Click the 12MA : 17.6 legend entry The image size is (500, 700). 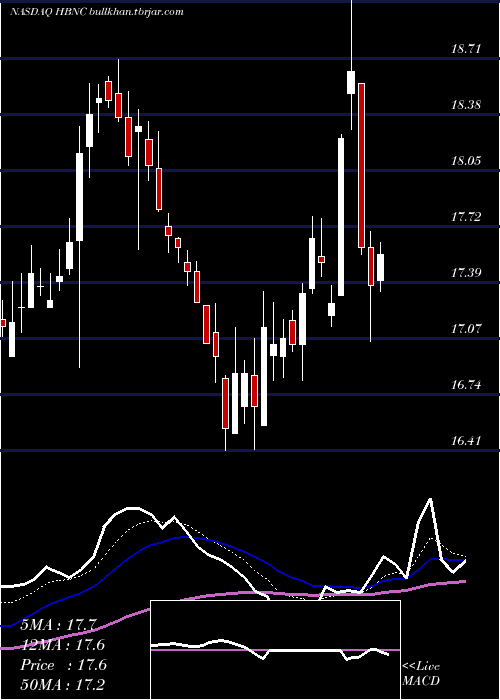(x=62, y=645)
